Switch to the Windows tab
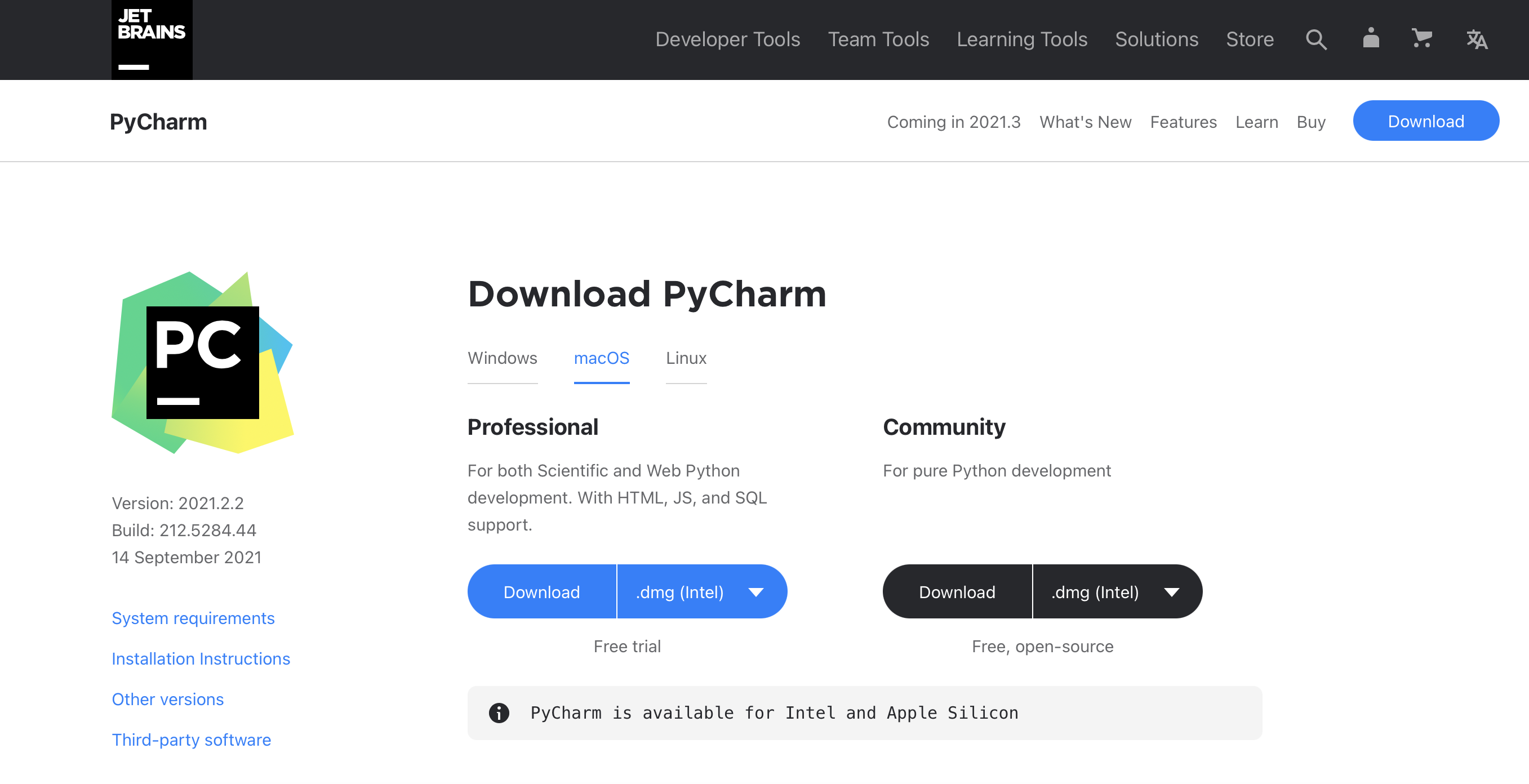The image size is (1529, 784). click(x=502, y=358)
